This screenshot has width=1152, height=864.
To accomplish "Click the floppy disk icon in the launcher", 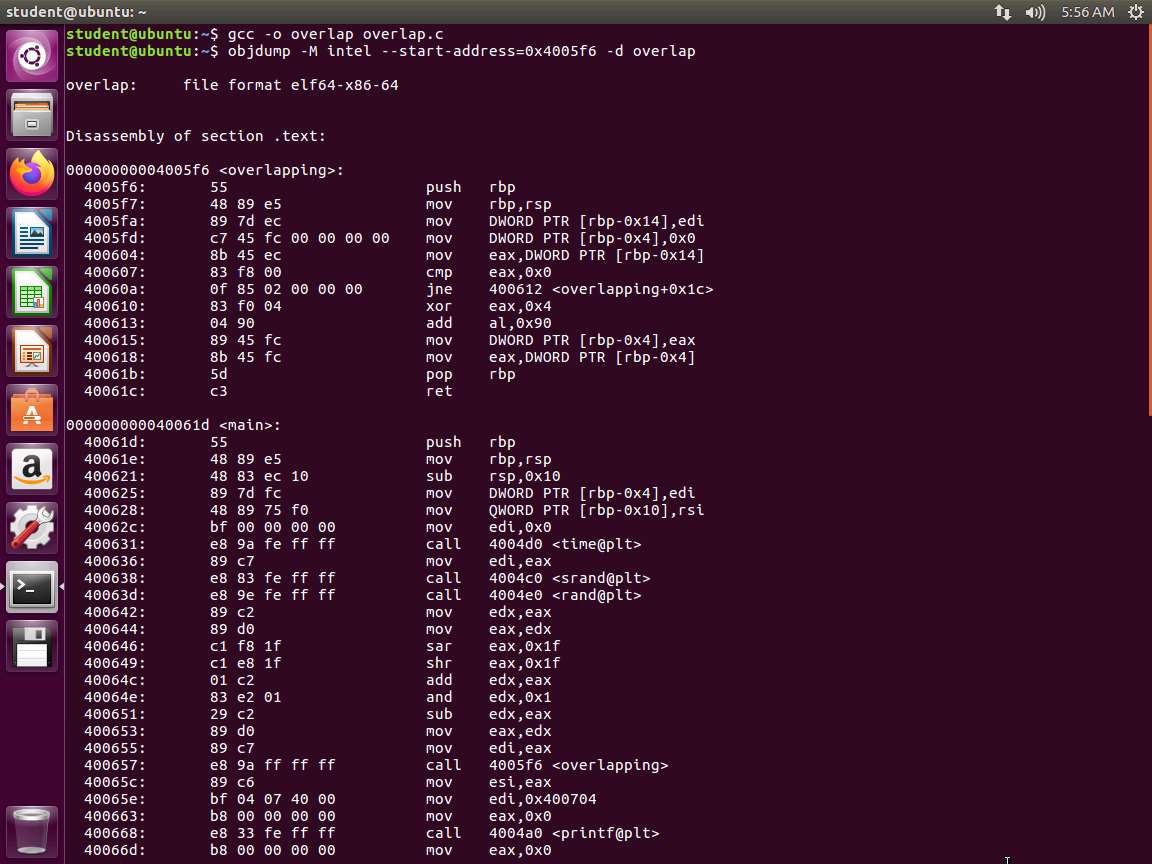I will point(32,647).
